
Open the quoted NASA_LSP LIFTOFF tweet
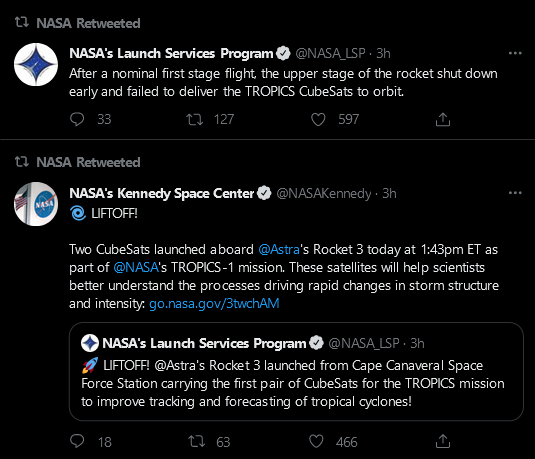(296, 371)
